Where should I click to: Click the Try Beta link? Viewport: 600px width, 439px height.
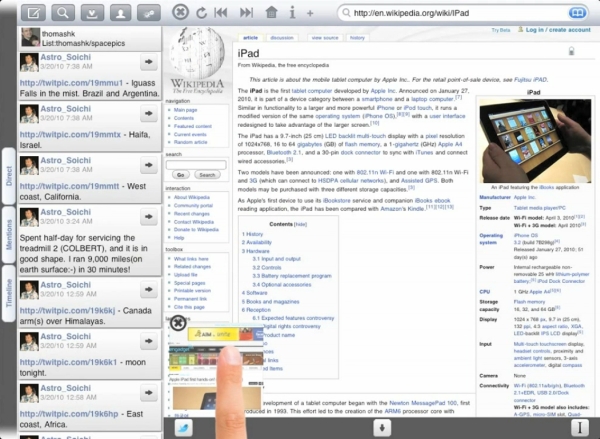coord(501,30)
